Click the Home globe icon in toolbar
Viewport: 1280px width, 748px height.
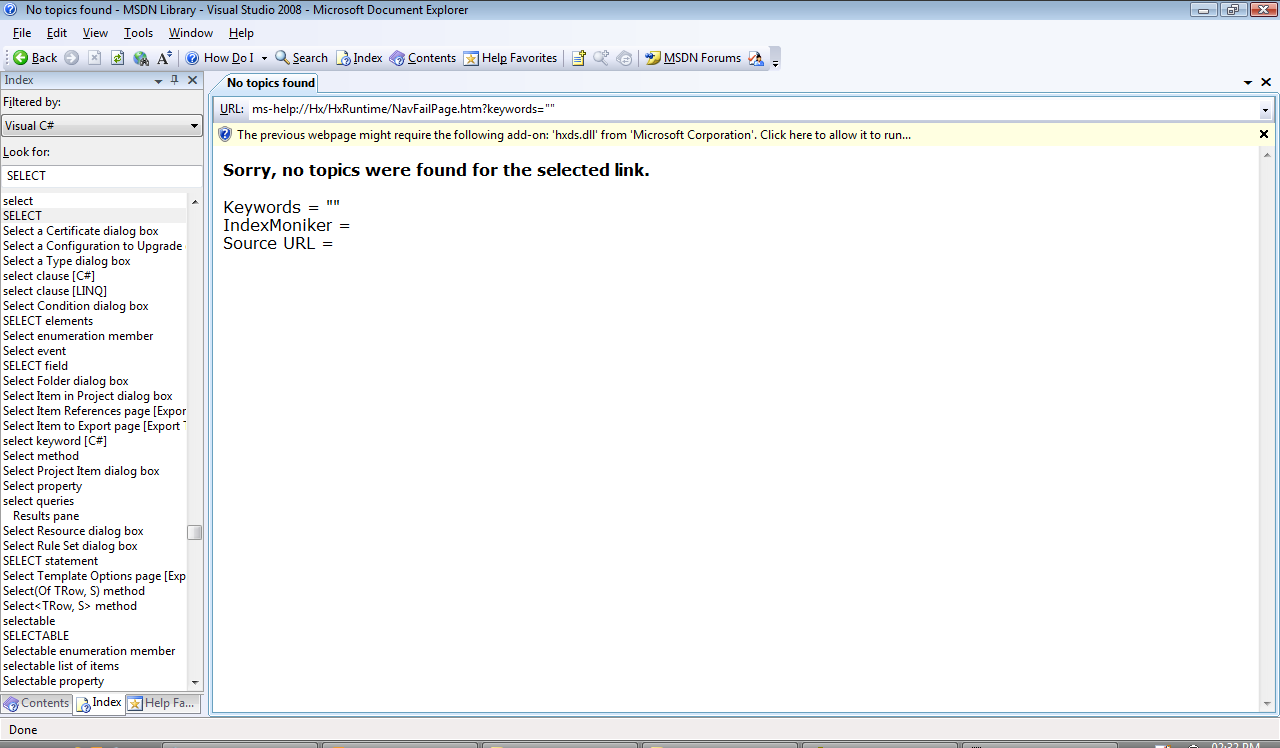(x=141, y=58)
